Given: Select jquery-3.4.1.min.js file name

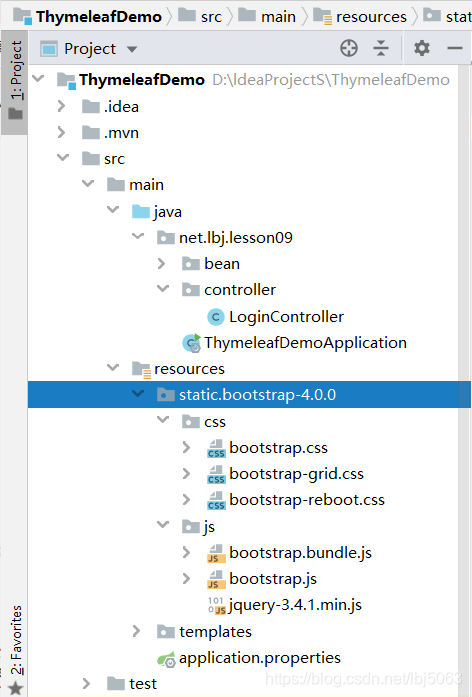Looking at the screenshot, I should (295, 605).
